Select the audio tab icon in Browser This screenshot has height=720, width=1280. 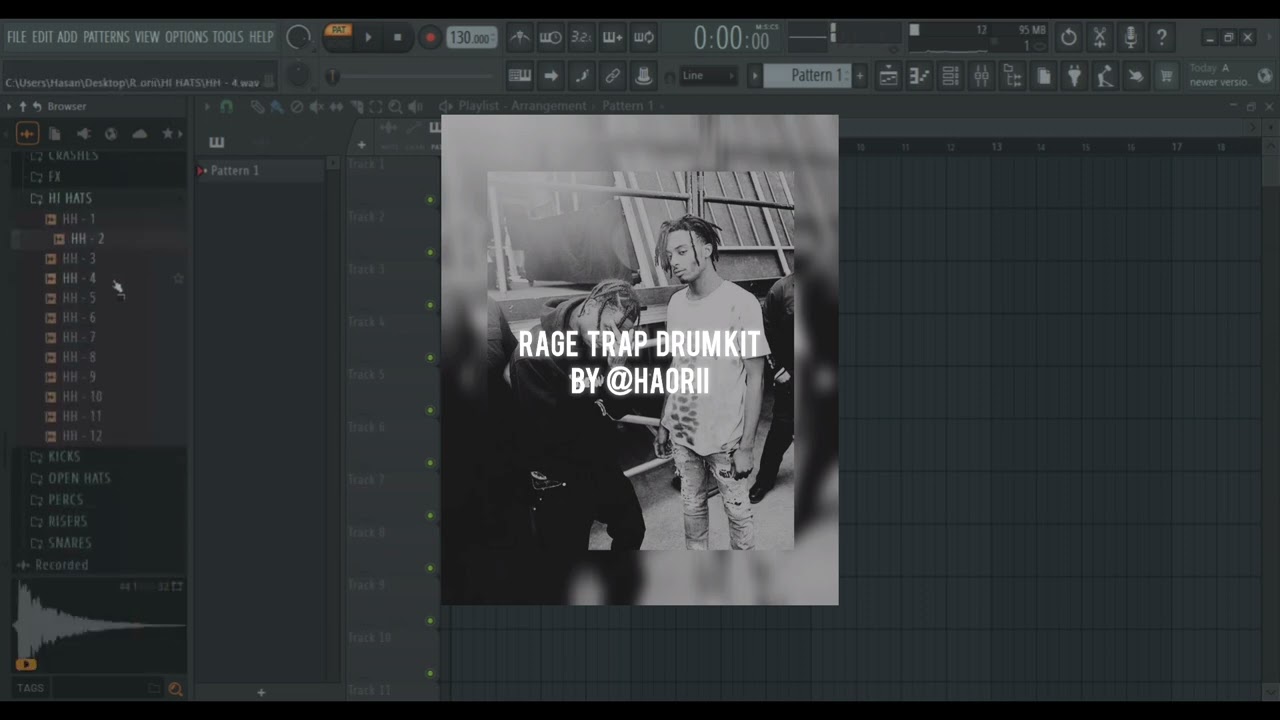27,133
